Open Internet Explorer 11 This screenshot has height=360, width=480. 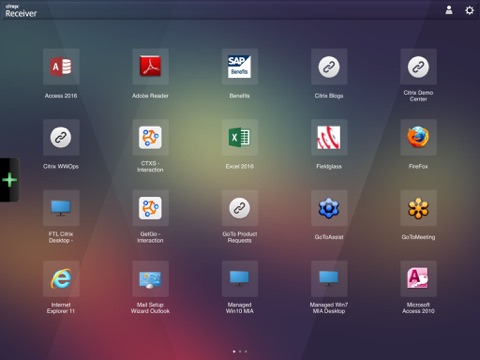click(61, 279)
